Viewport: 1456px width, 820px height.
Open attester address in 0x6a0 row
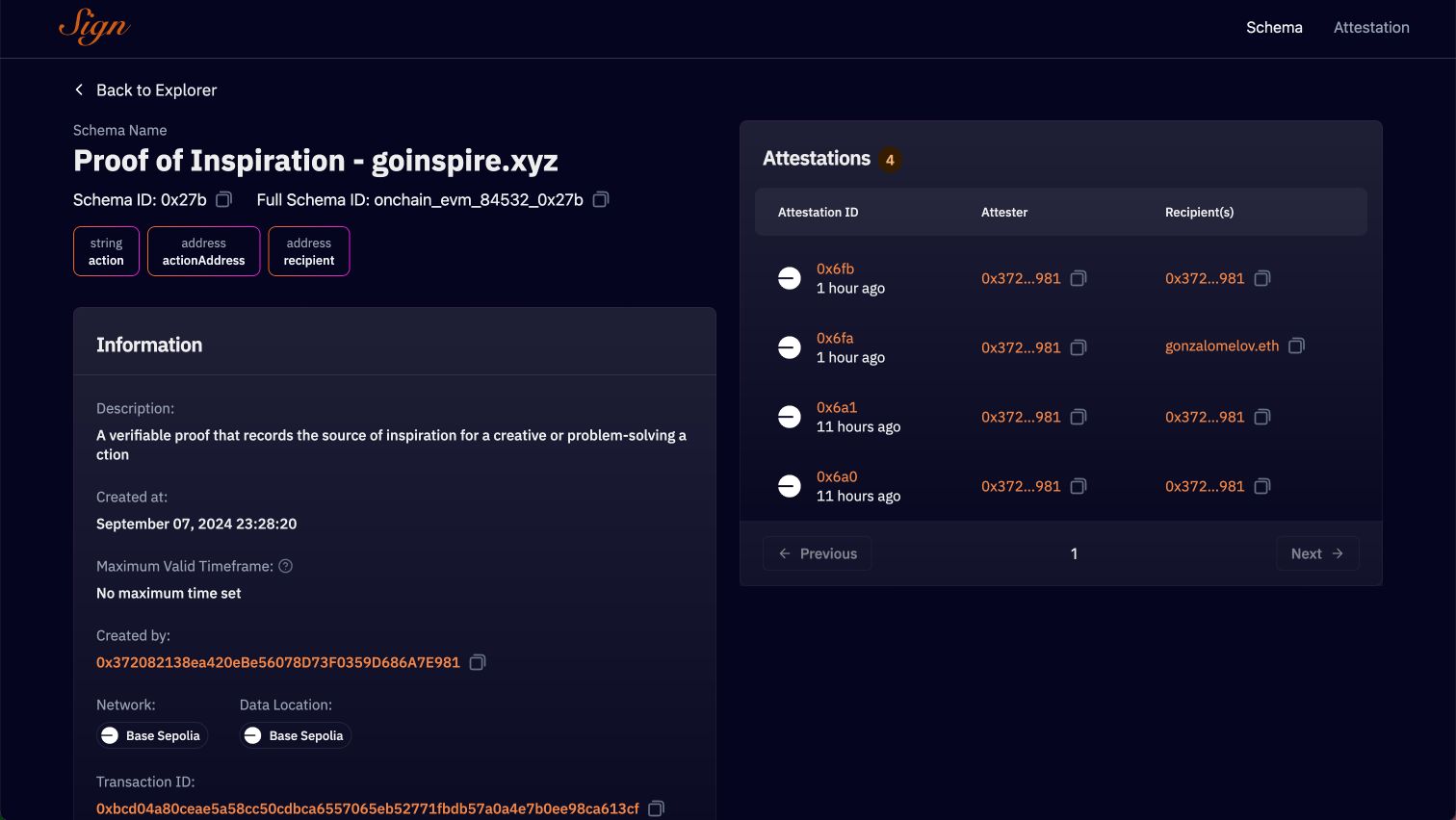[1021, 486]
